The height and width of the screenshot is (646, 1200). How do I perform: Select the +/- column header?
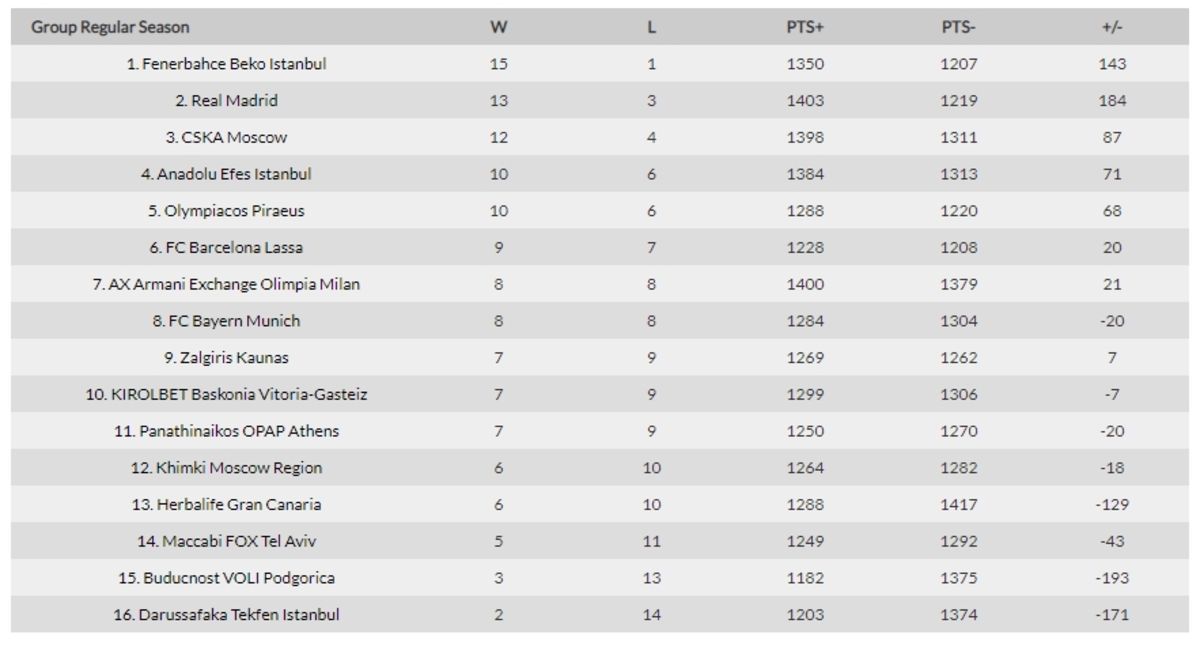click(1112, 27)
